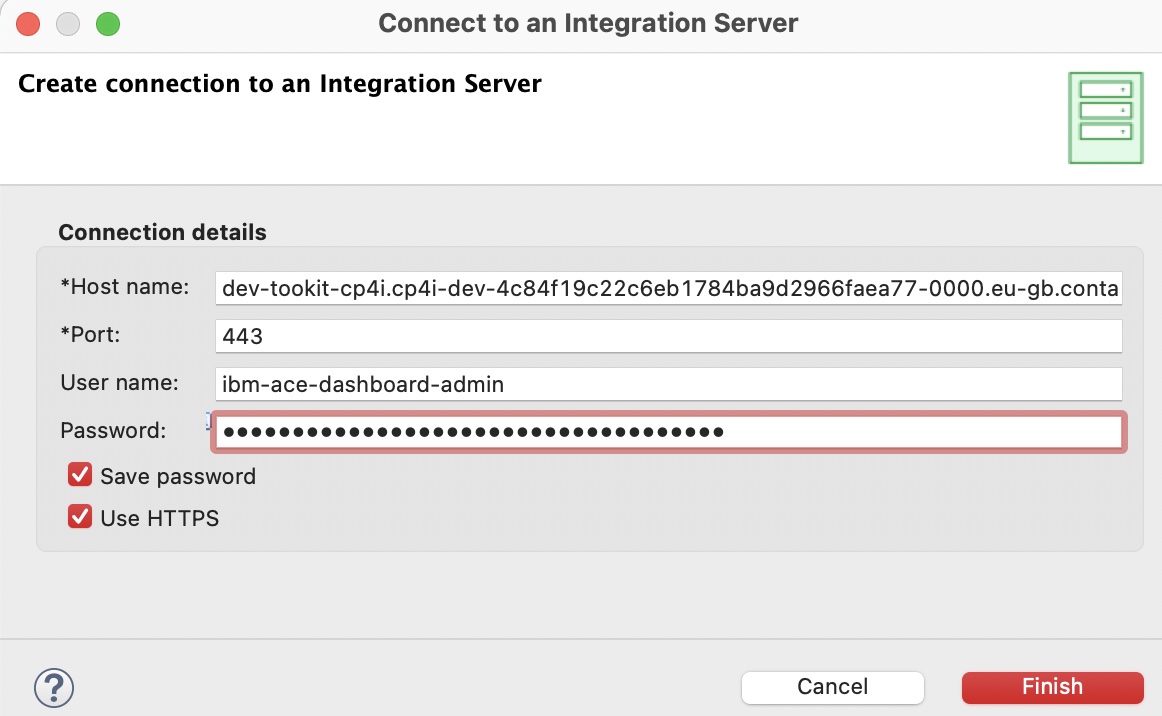Click the green zoom traffic light button
1162x716 pixels.
(x=106, y=23)
